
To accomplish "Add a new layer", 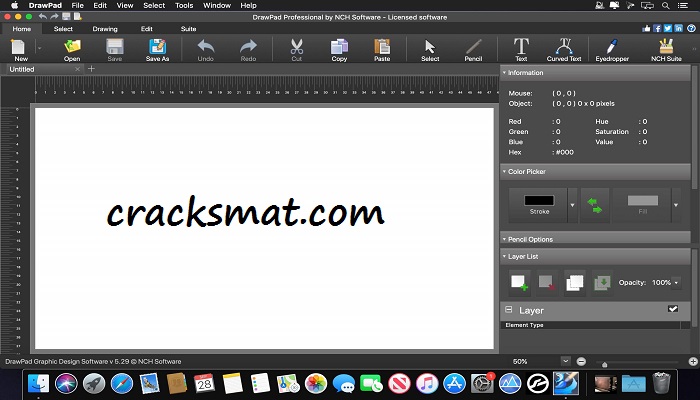I will (519, 283).
